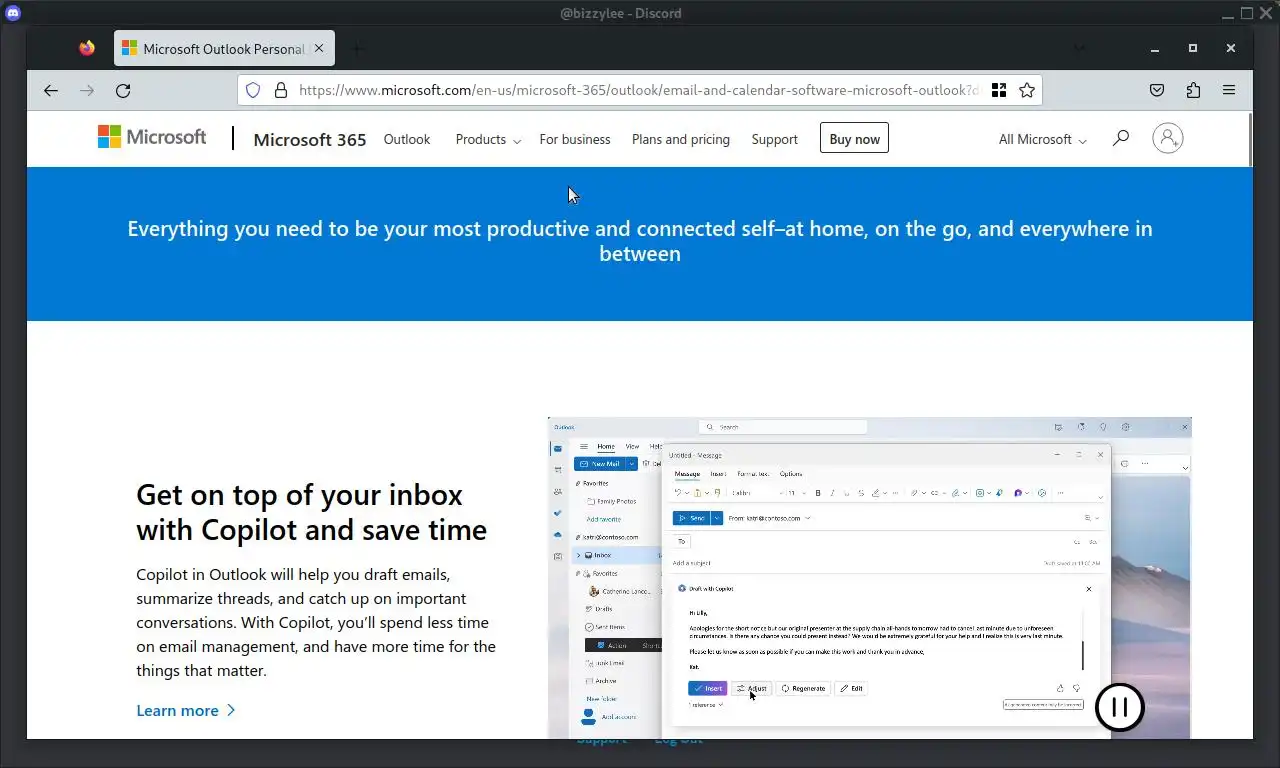Click the Discord icon in the title bar
Viewport: 1280px width, 768px height.
pos(13,13)
